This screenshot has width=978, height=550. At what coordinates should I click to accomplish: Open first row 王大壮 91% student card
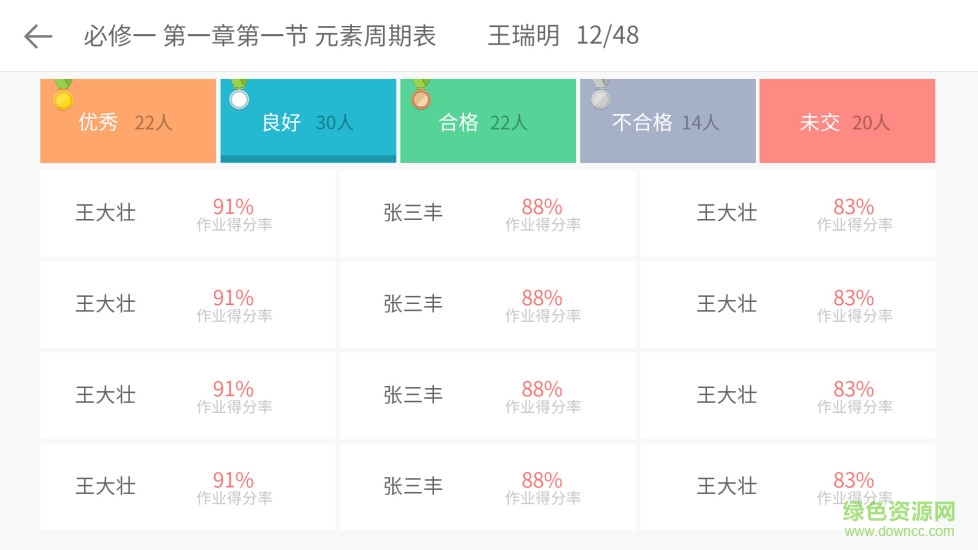tap(187, 213)
